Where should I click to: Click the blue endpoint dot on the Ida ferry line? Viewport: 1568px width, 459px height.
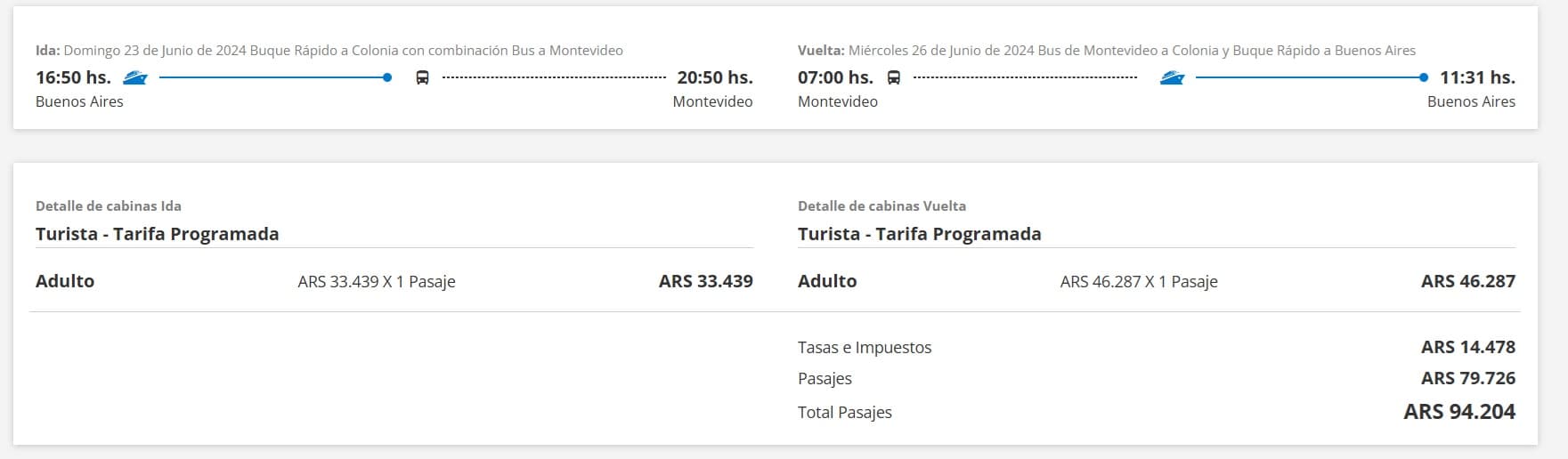point(387,77)
